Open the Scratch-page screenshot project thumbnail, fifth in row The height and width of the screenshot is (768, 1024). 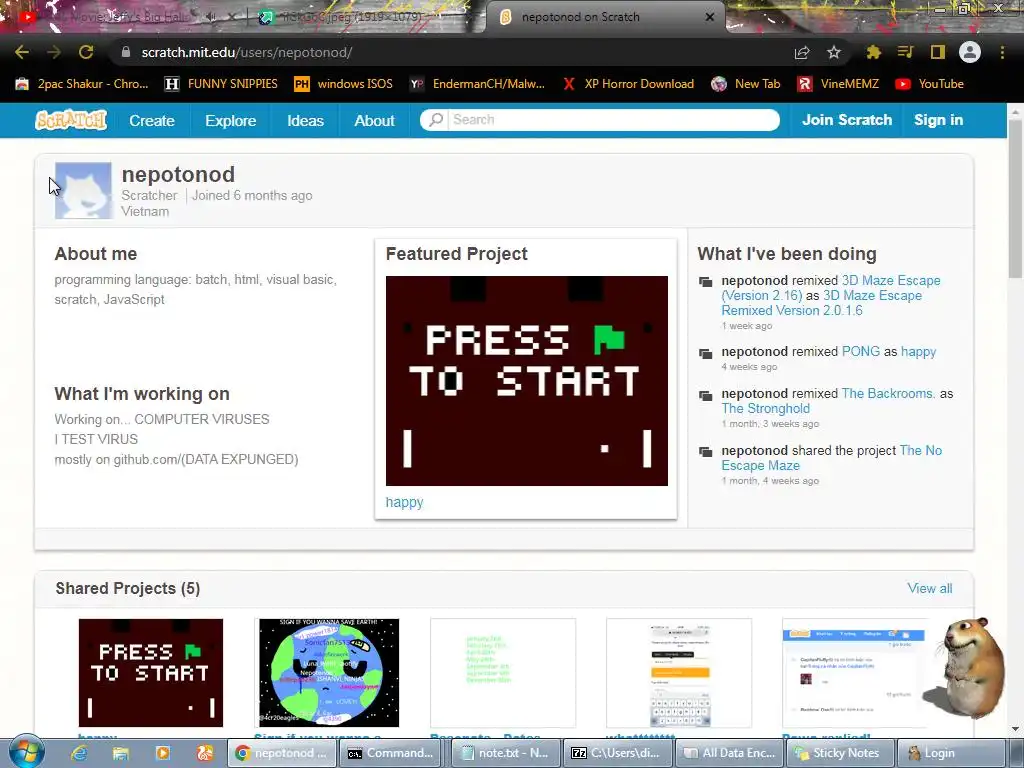point(854,673)
